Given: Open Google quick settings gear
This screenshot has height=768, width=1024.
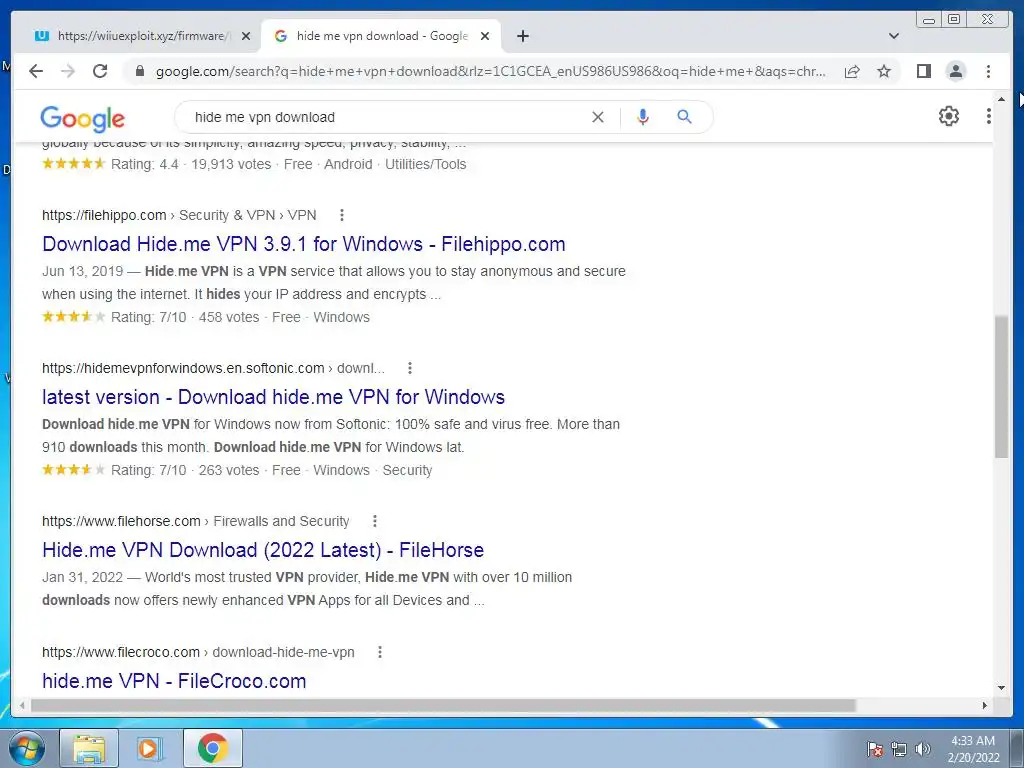Looking at the screenshot, I should tap(948, 116).
